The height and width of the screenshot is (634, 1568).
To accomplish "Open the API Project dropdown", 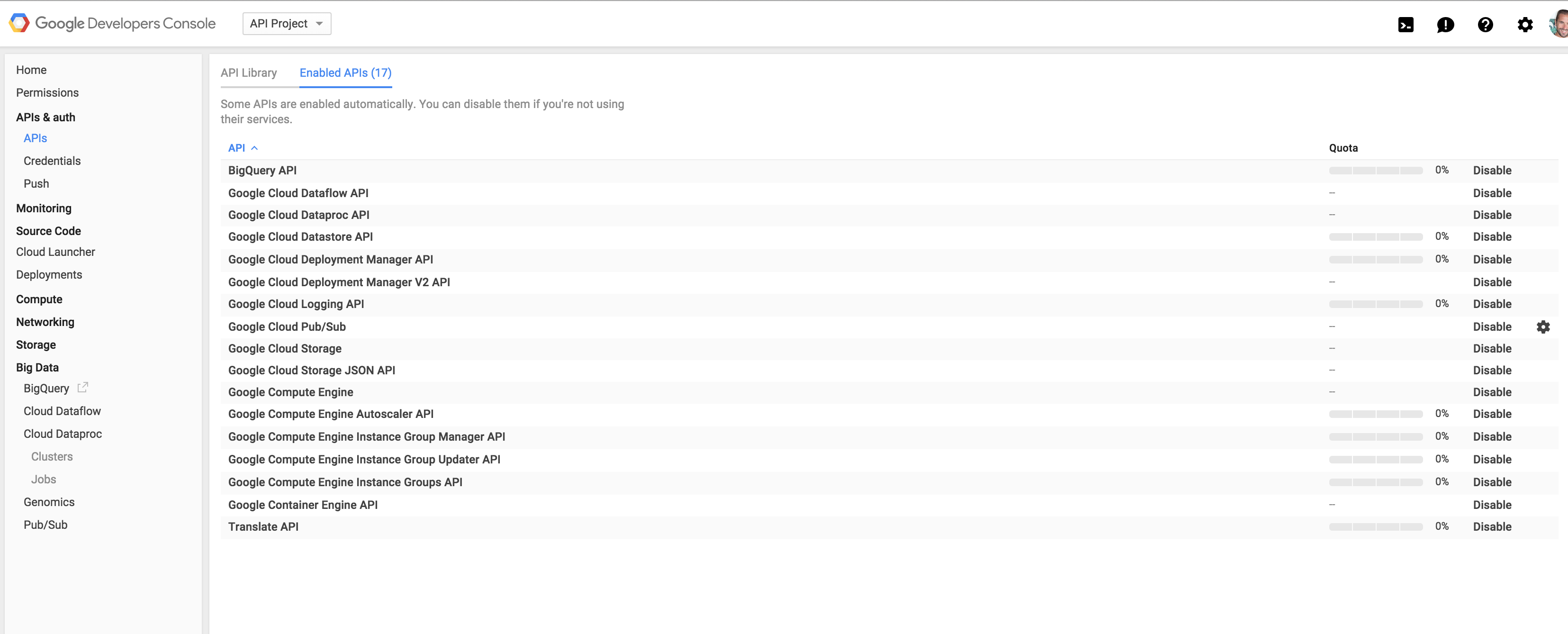I will (287, 24).
